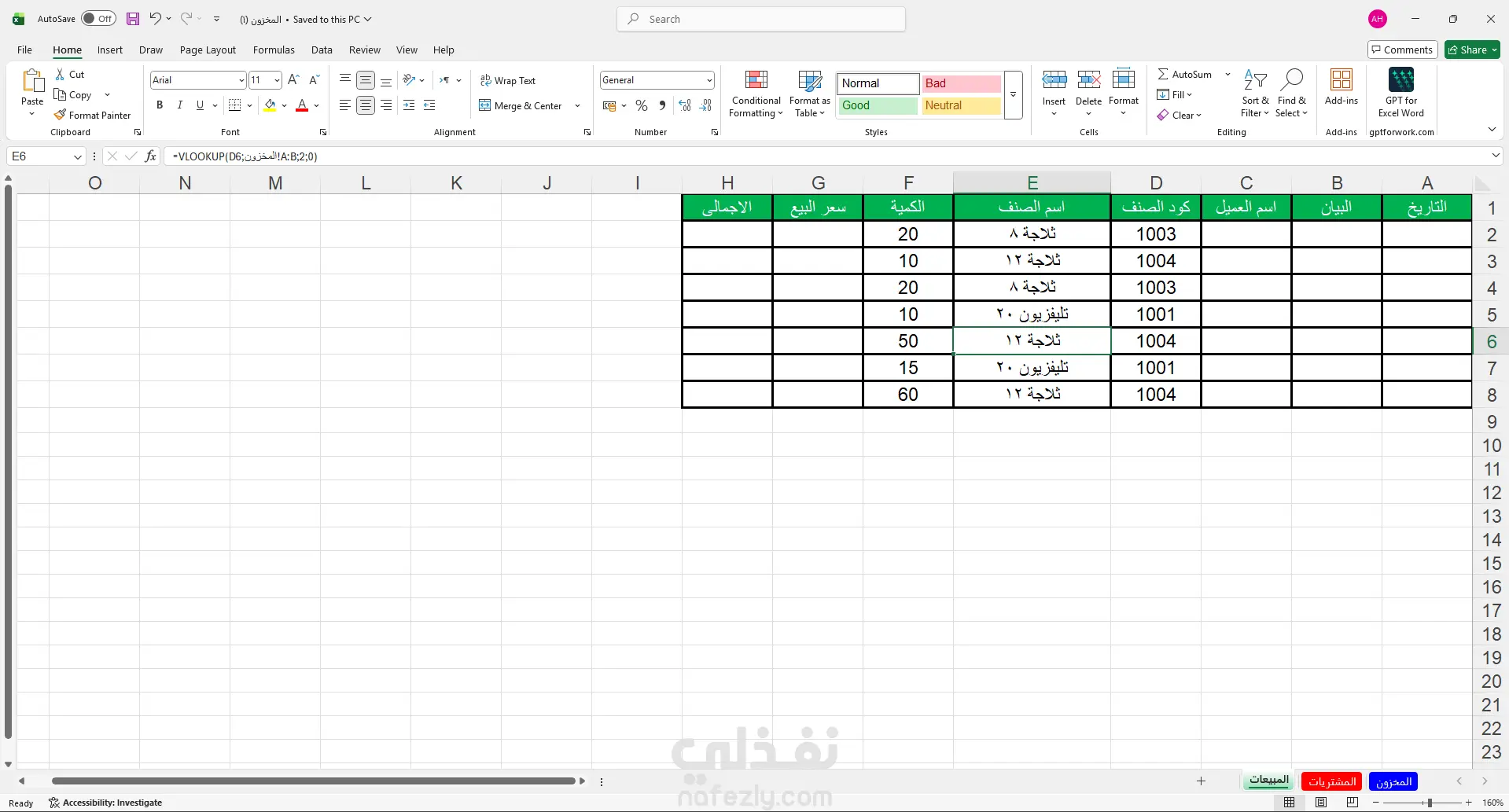The image size is (1509, 812).
Task: Add a new sheet with the plus icon
Action: (1201, 781)
